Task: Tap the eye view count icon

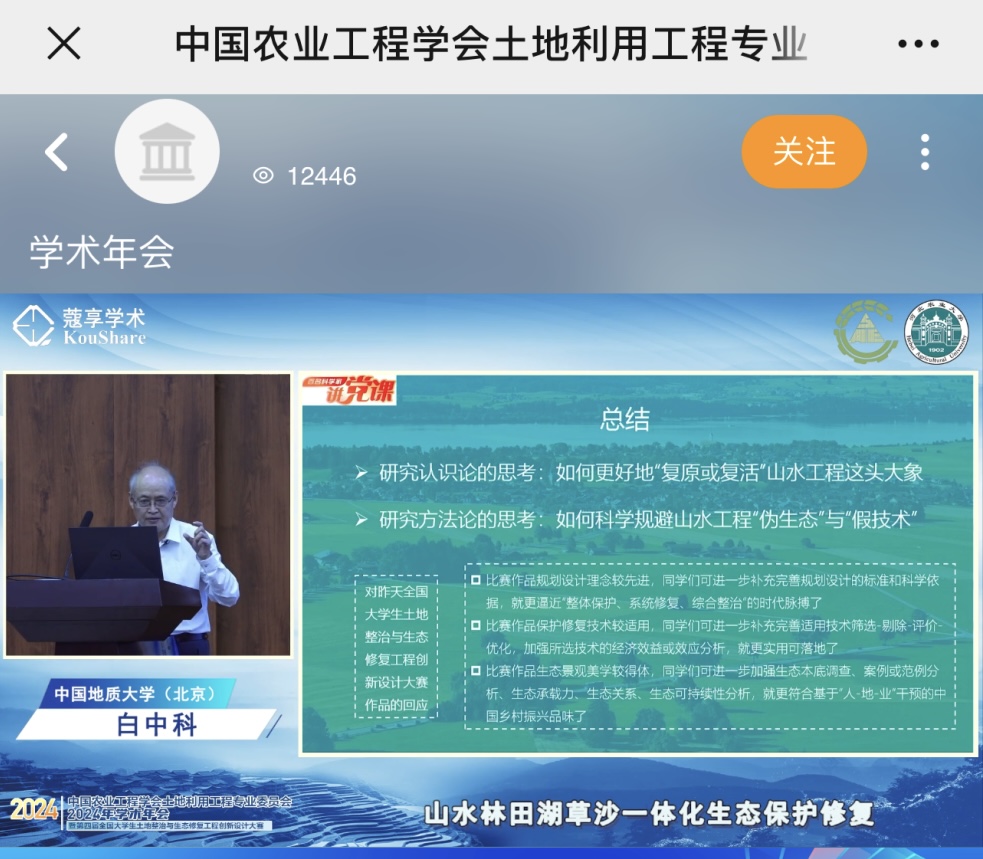Action: (x=263, y=176)
